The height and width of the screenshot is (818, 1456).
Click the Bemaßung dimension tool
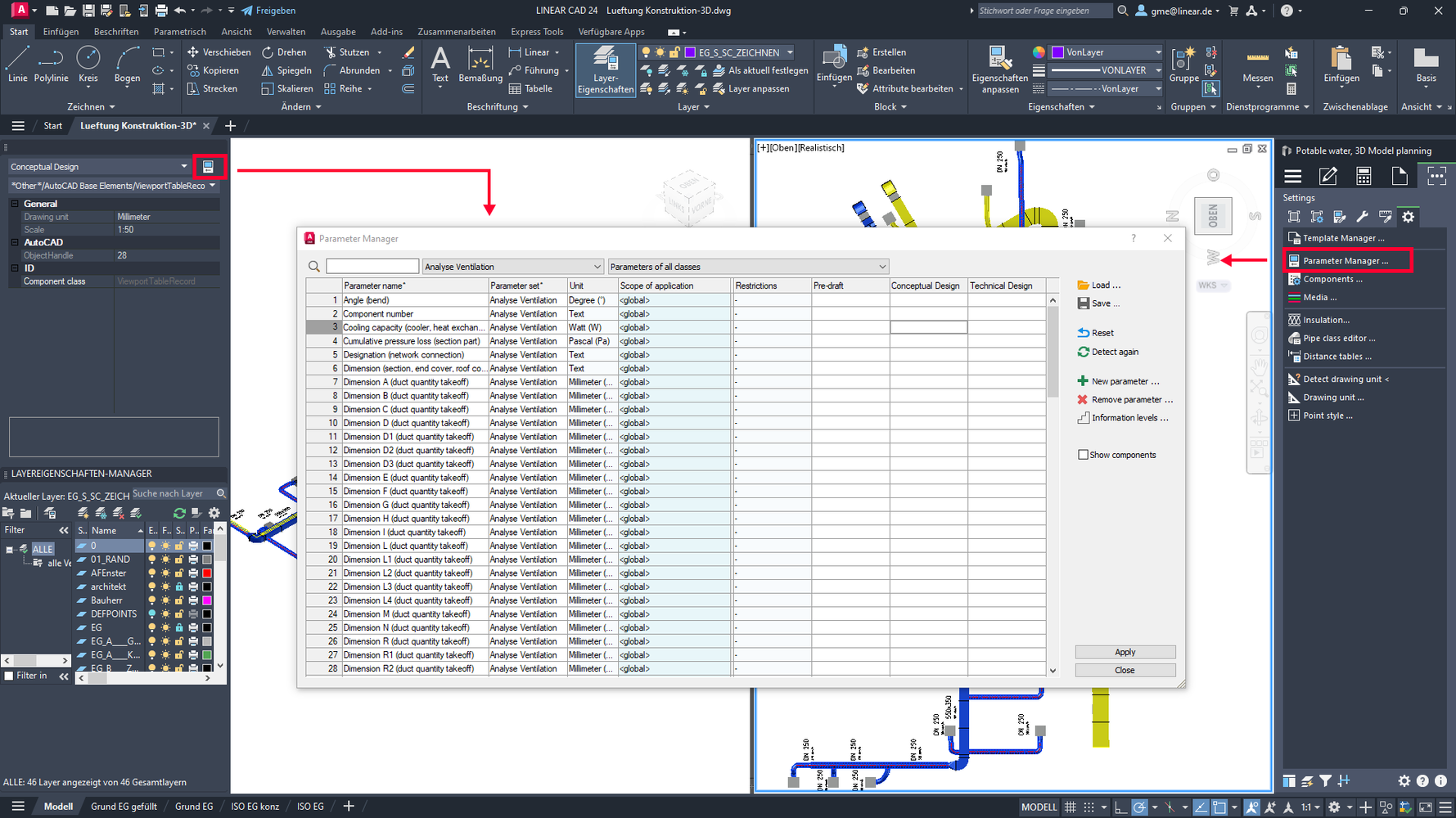pos(480,64)
